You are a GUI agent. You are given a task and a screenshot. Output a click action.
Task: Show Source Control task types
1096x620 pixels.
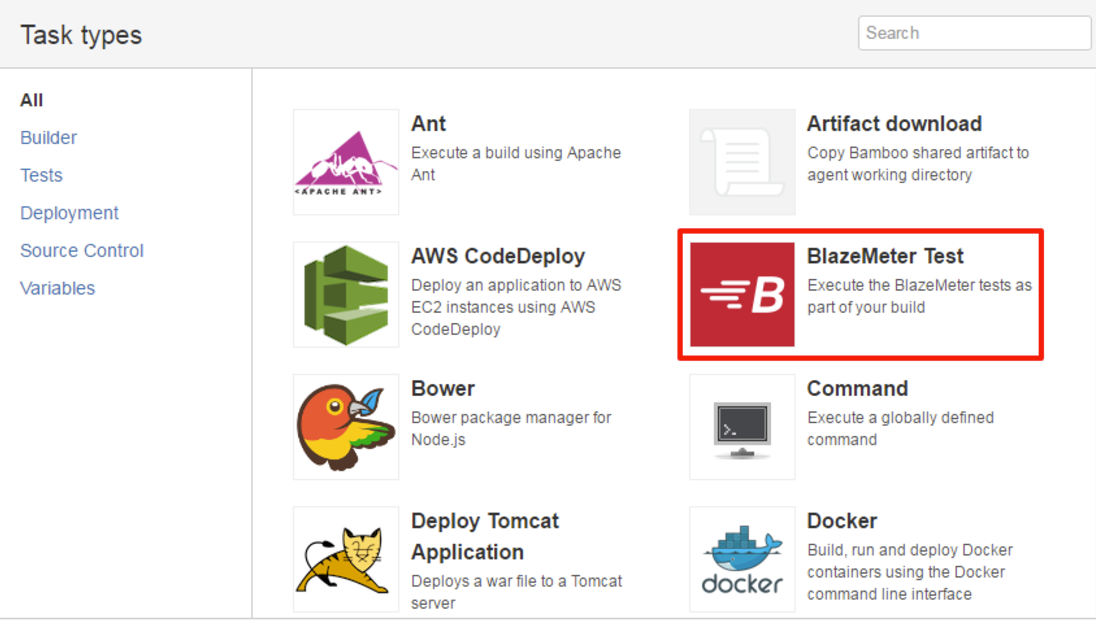point(82,250)
